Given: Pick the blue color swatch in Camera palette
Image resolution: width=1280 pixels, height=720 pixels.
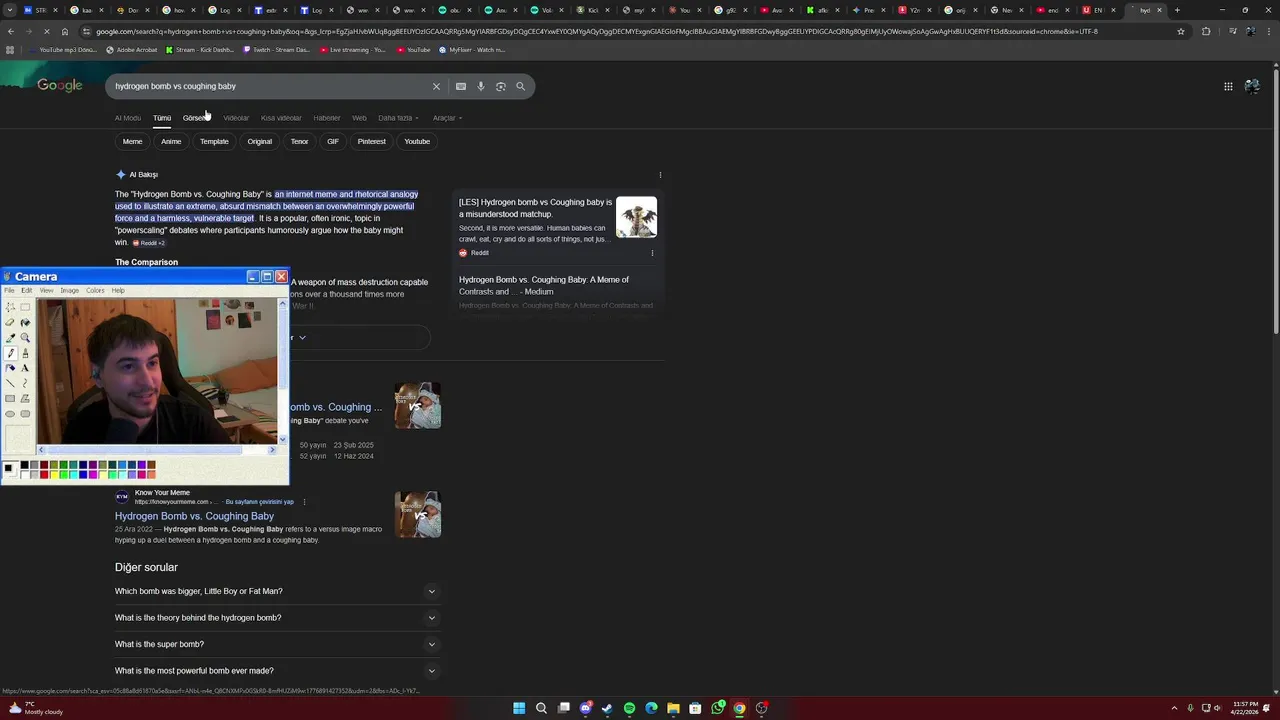Looking at the screenshot, I should point(83,475).
